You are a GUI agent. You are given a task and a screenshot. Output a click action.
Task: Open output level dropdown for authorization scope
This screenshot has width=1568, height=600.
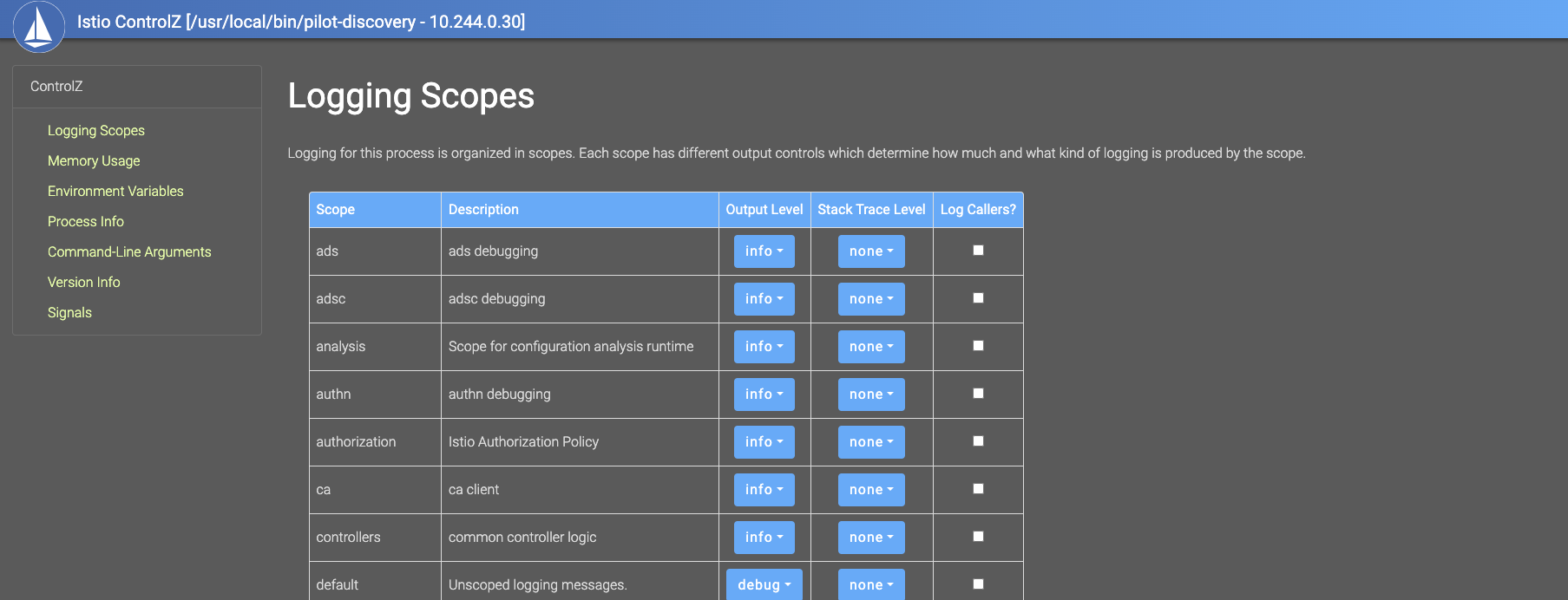point(764,442)
